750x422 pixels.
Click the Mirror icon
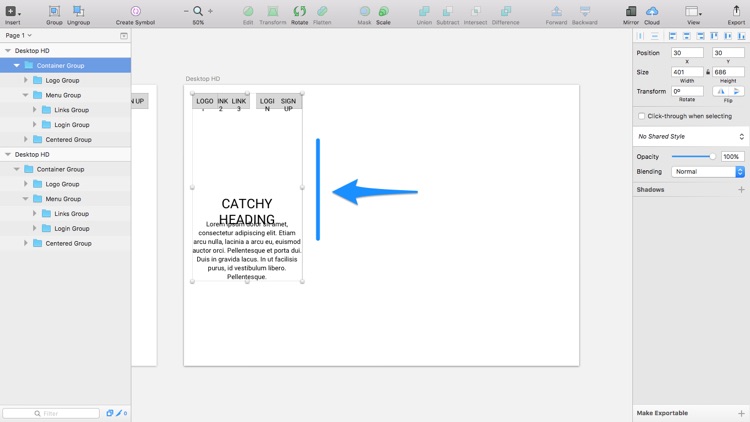(631, 11)
